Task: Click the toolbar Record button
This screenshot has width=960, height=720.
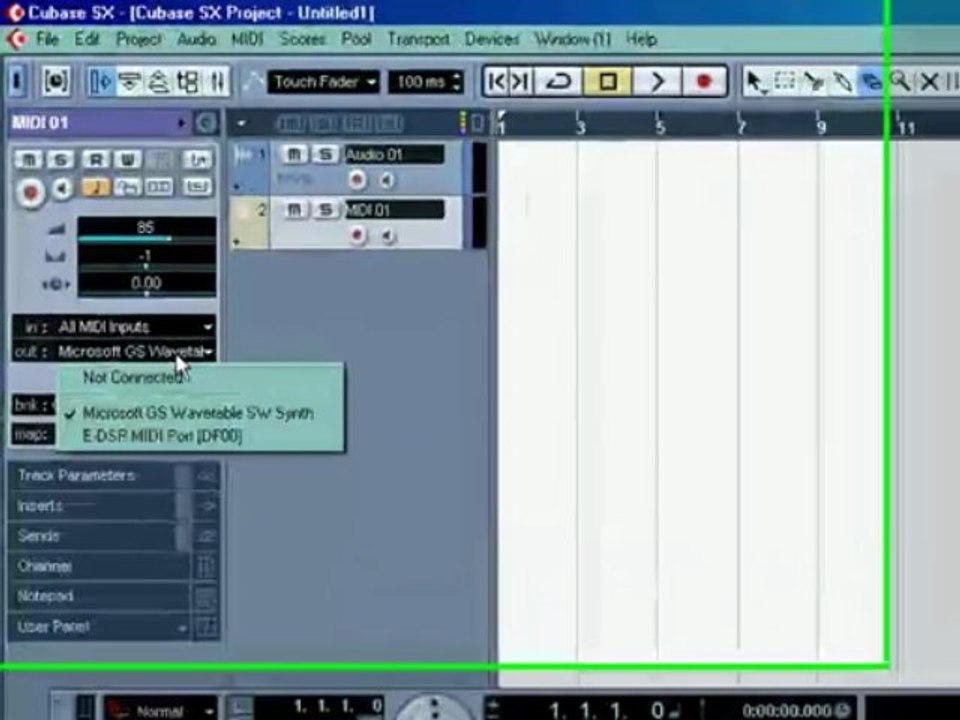Action: point(703,81)
